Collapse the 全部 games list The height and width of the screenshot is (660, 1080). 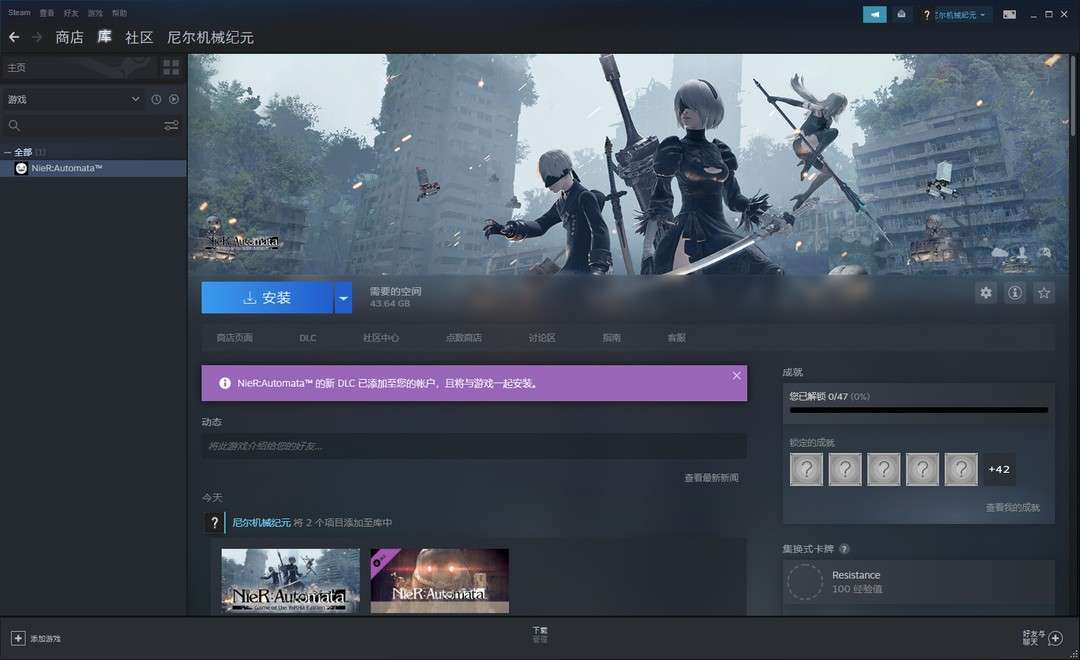coord(8,152)
